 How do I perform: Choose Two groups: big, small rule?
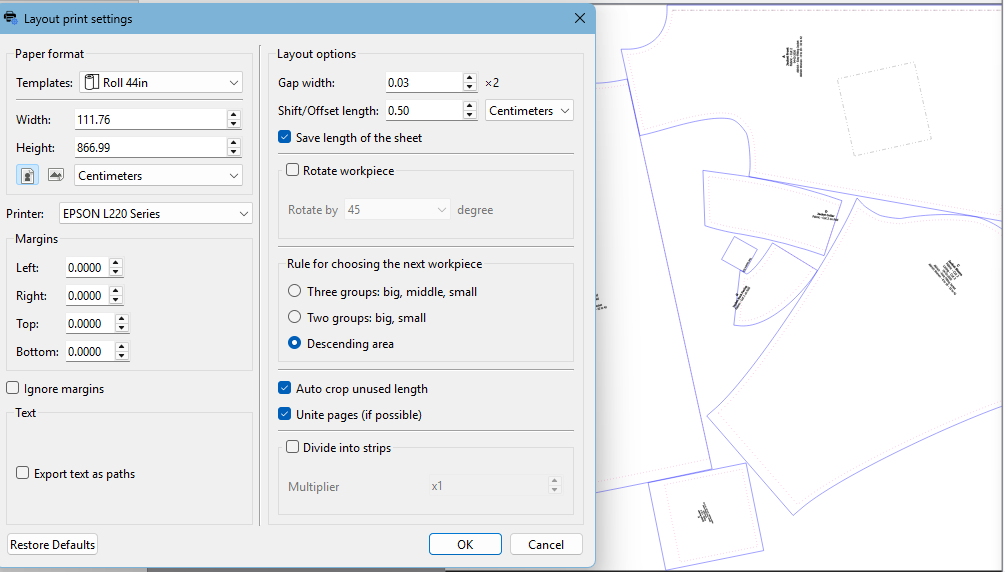[x=294, y=317]
